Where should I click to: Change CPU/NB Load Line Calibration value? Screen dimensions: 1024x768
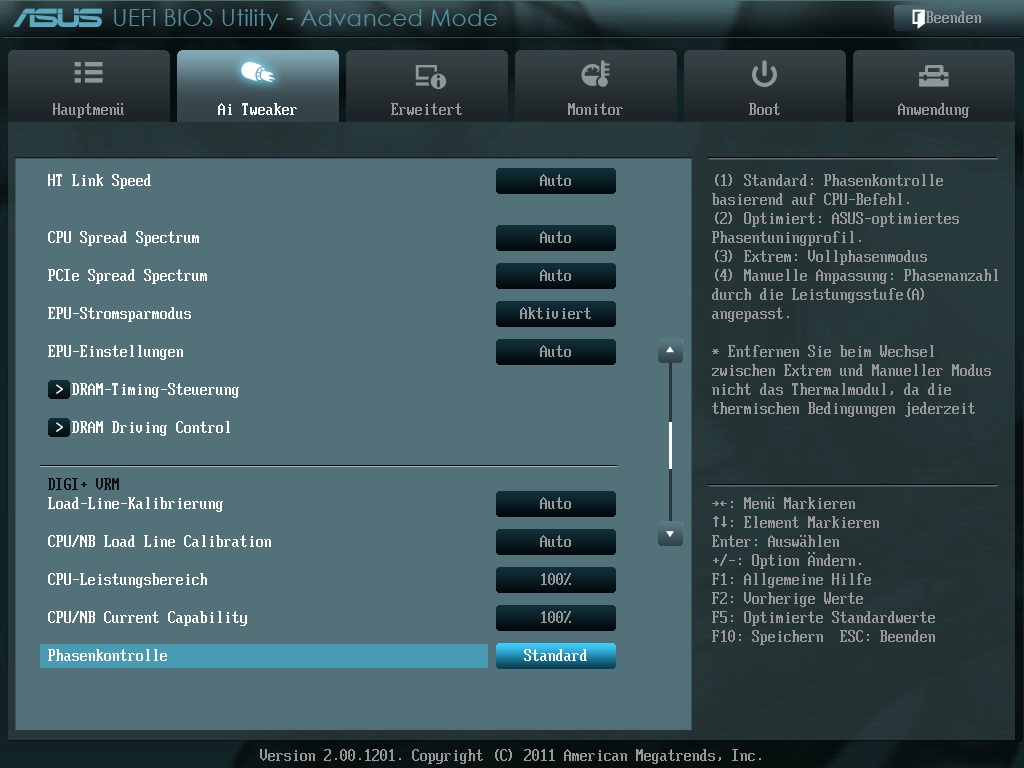pyautogui.click(x=556, y=541)
